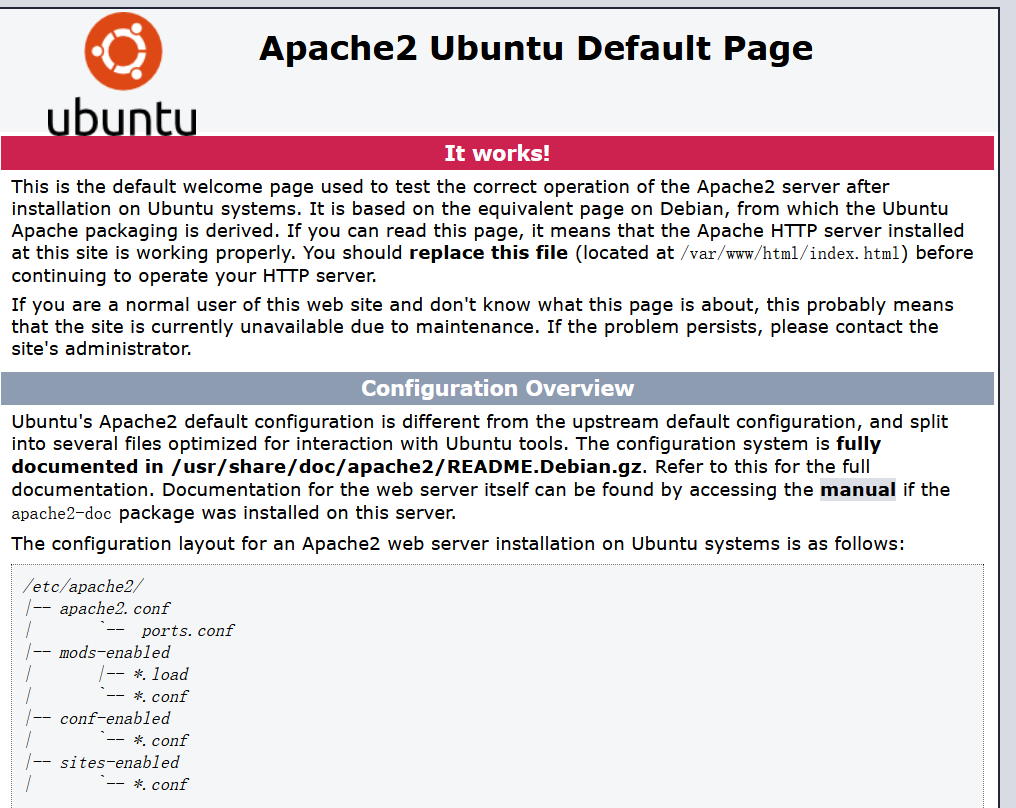Click the /etc/apache2/ tree root line
The image size is (1016, 808).
click(84, 586)
